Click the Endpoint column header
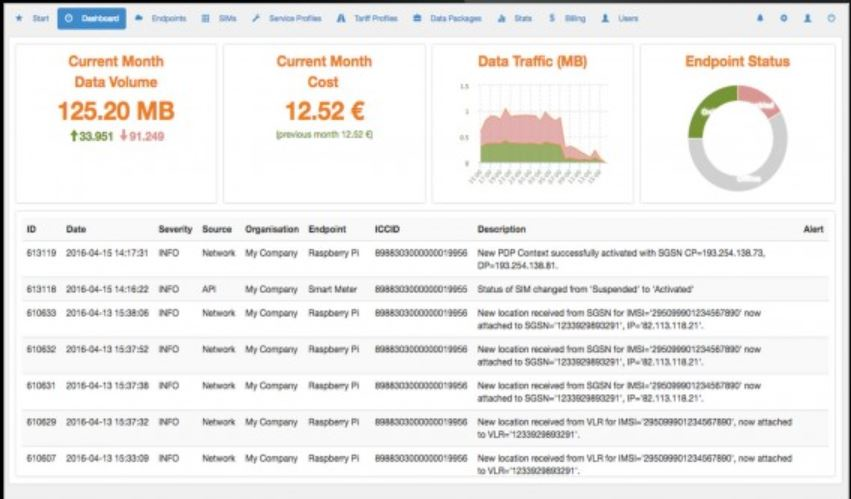Viewport: 851px width, 499px height. point(327,229)
